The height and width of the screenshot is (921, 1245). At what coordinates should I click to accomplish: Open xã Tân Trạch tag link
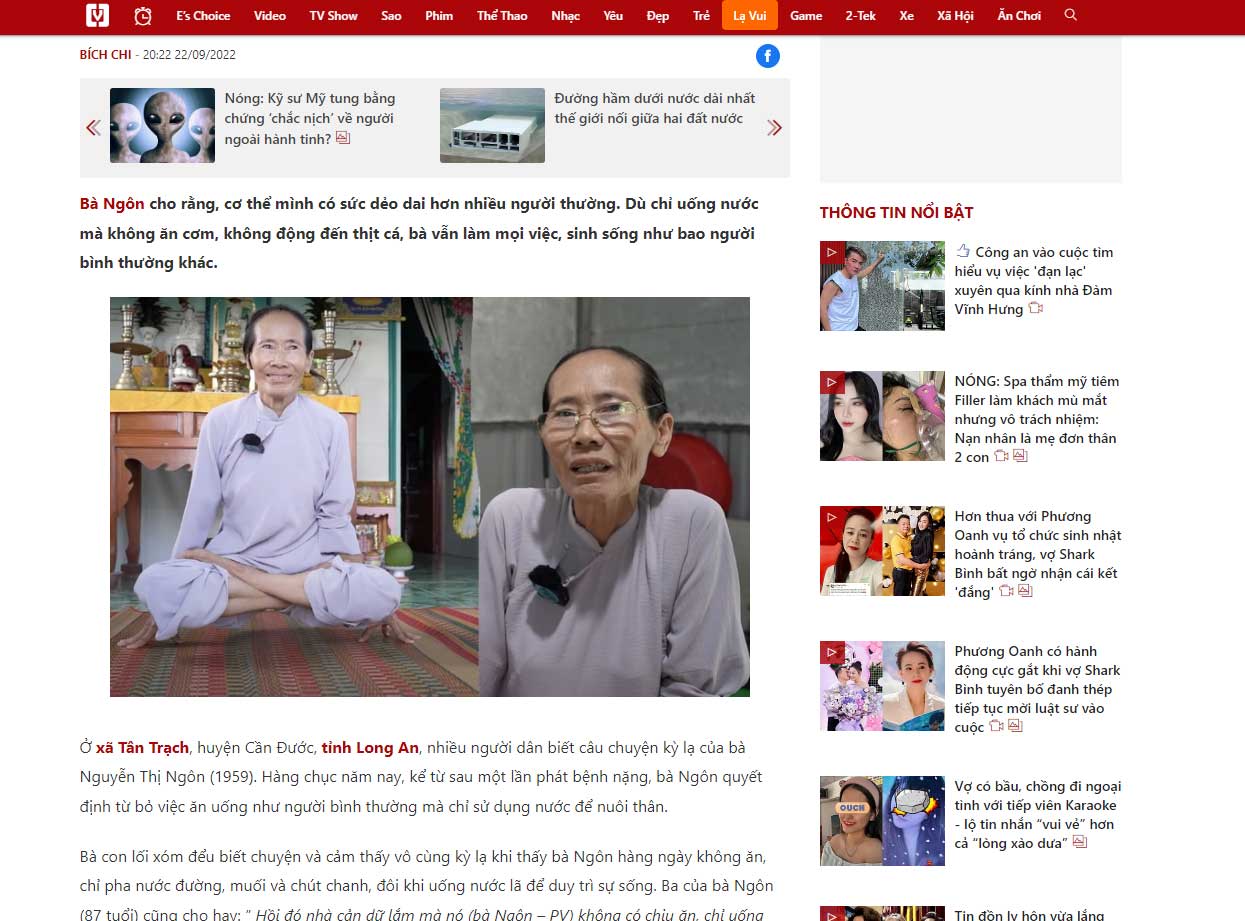(142, 748)
